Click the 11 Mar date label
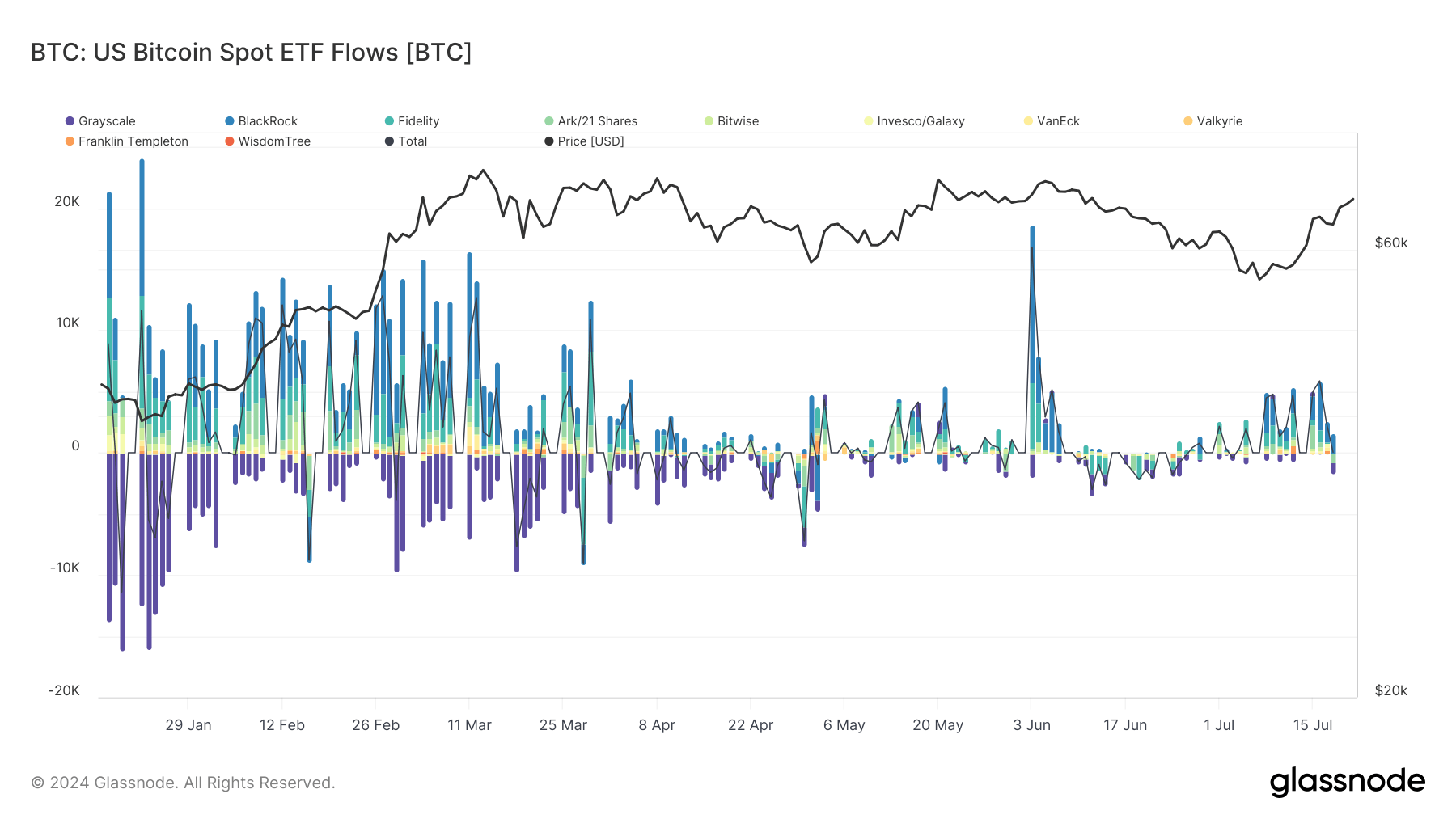The height and width of the screenshot is (819, 1456). click(470, 725)
